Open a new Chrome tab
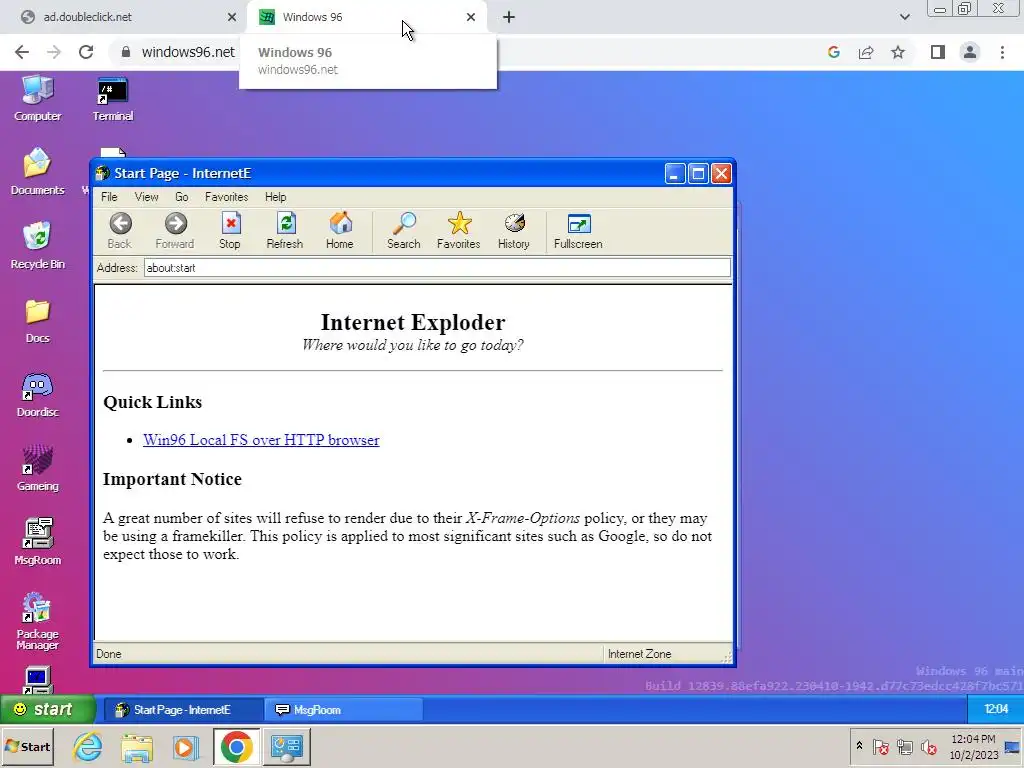1024x768 pixels. [509, 17]
